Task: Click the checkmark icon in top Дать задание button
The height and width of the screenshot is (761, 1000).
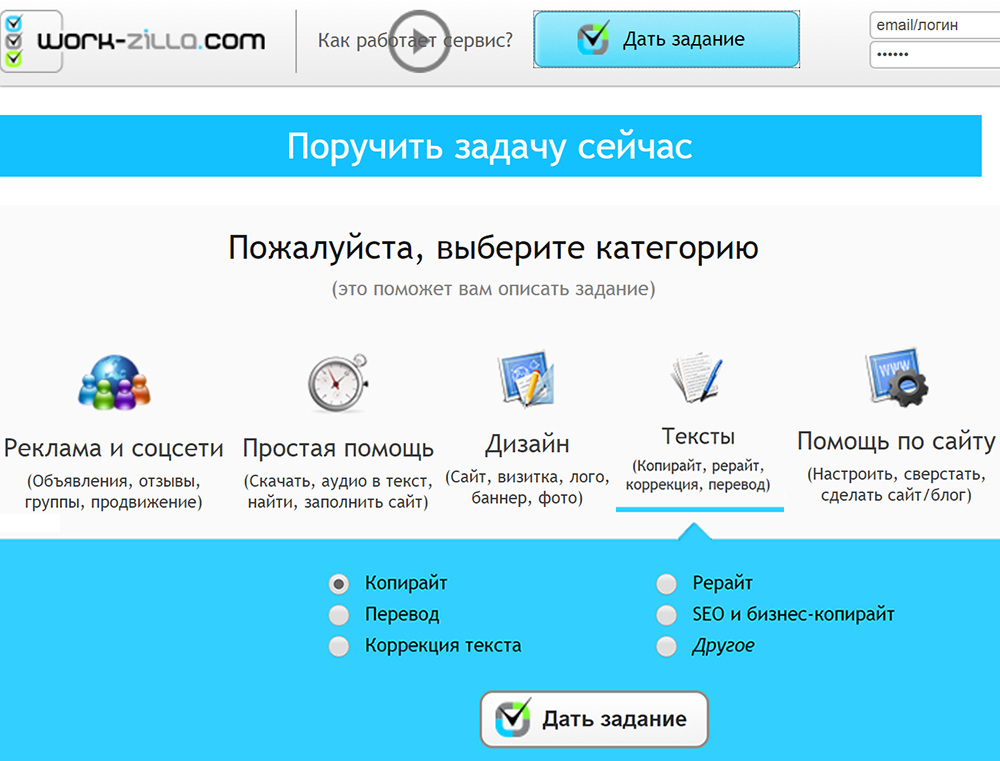Action: (593, 40)
